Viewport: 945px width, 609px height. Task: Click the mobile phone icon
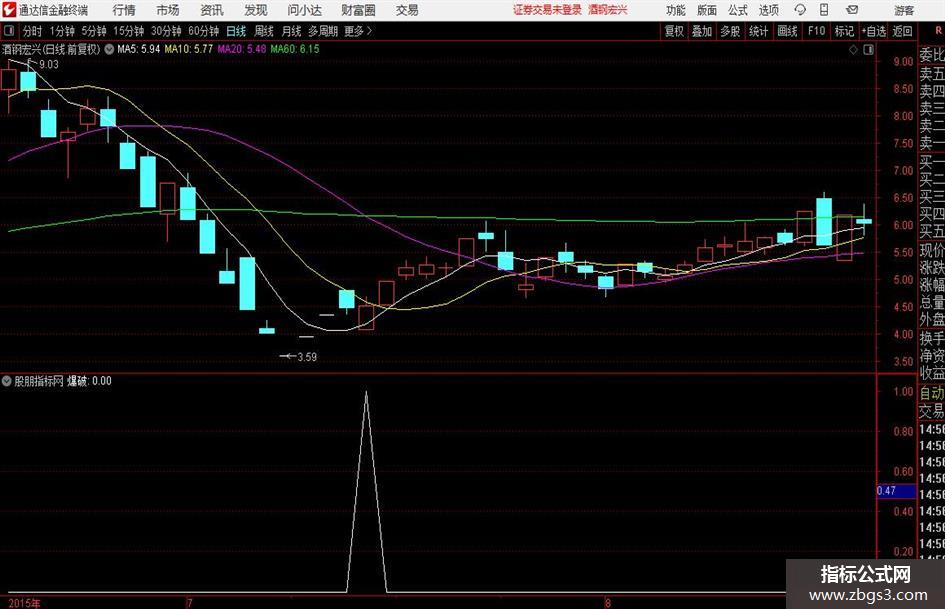point(824,10)
